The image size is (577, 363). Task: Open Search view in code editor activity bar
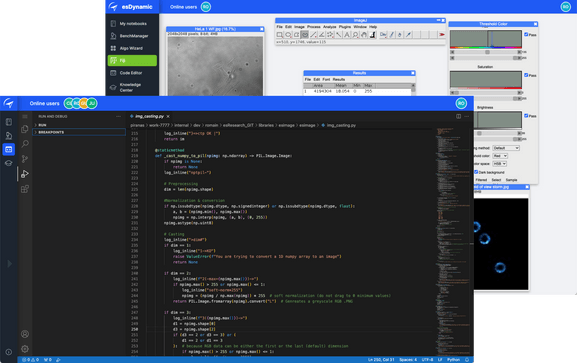25,144
